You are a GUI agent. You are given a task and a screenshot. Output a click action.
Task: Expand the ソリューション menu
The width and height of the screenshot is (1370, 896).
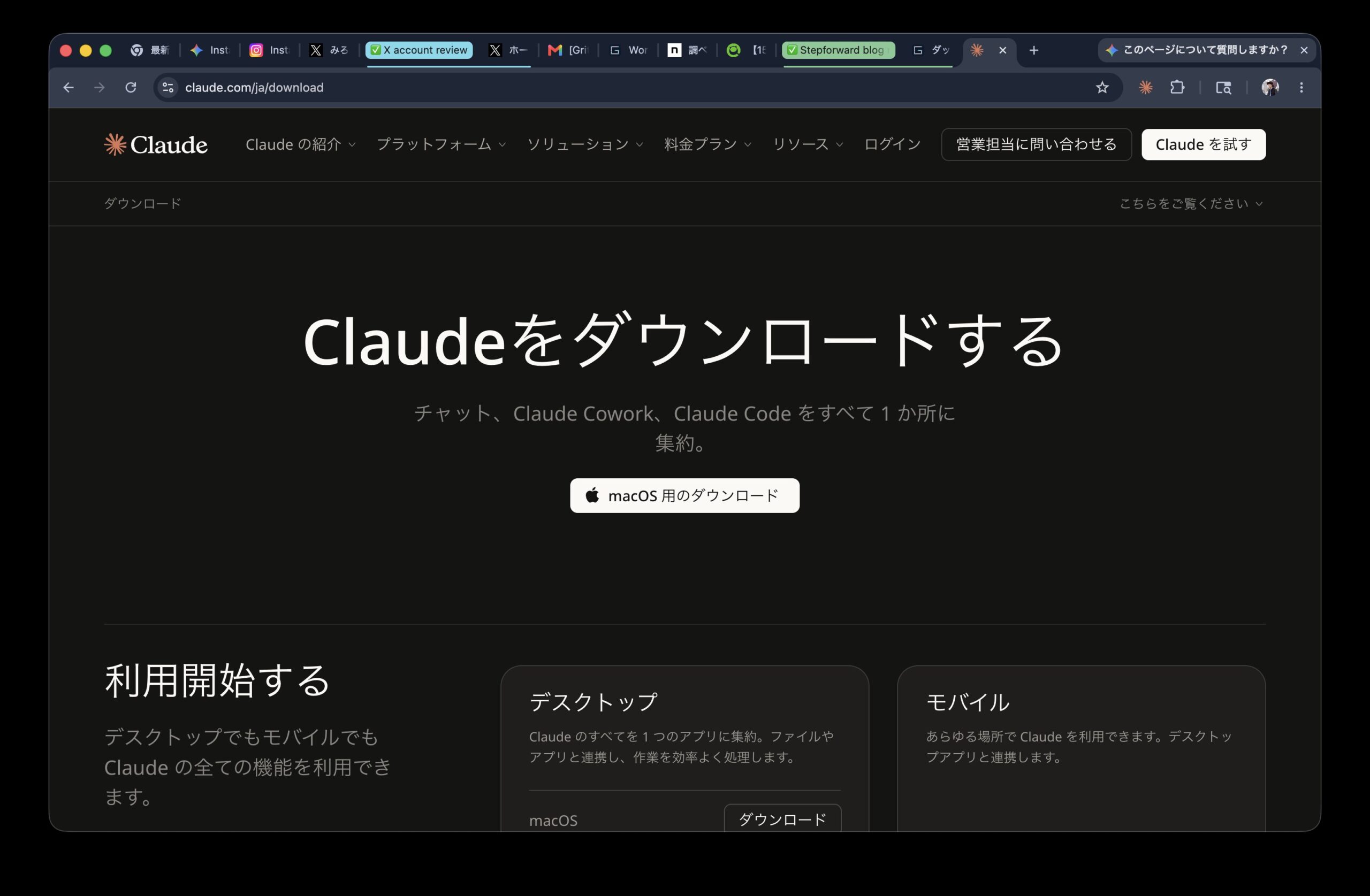click(585, 144)
